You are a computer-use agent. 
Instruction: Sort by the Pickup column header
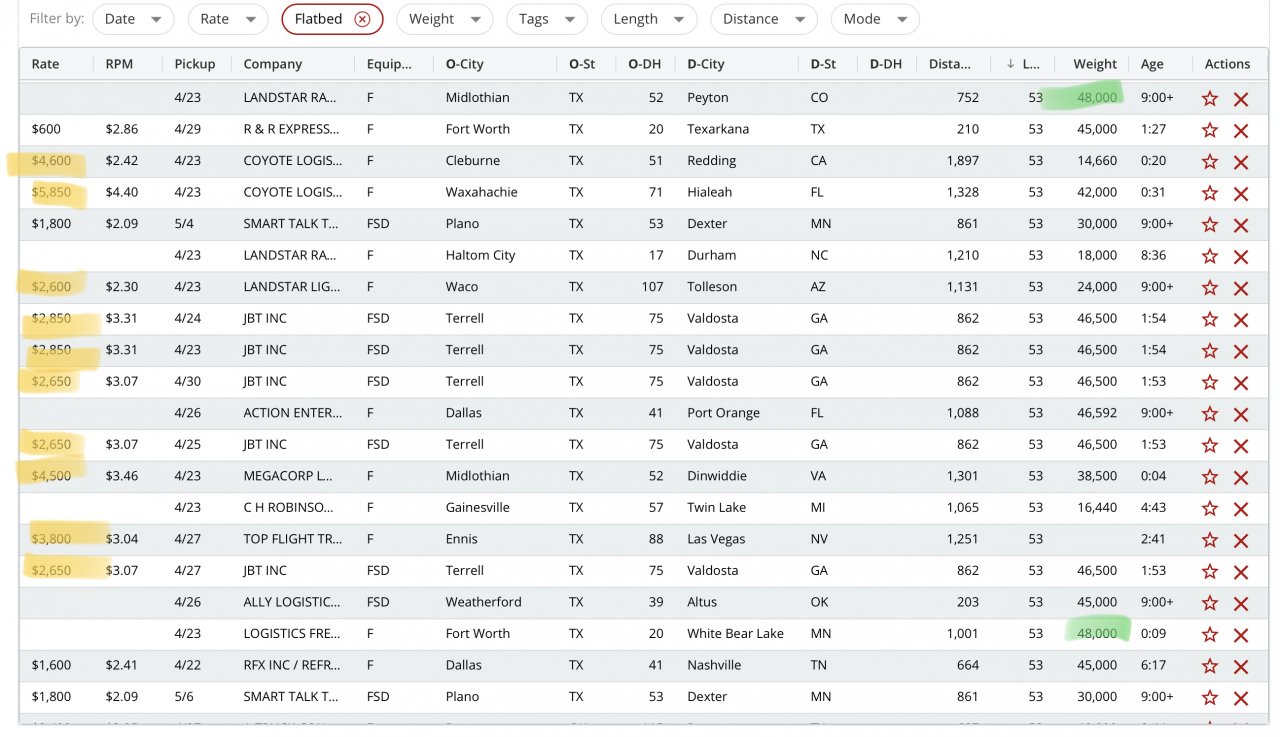(x=194, y=64)
